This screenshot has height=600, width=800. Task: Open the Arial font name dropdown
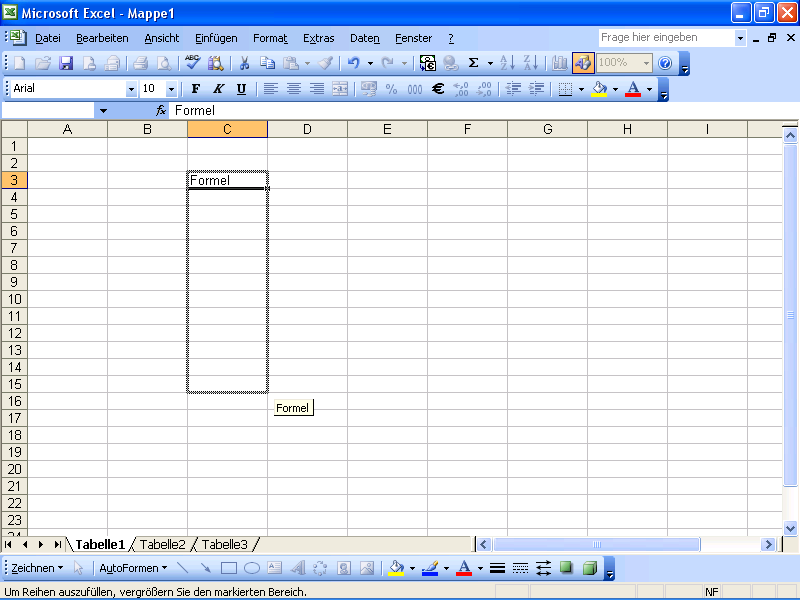tap(131, 89)
